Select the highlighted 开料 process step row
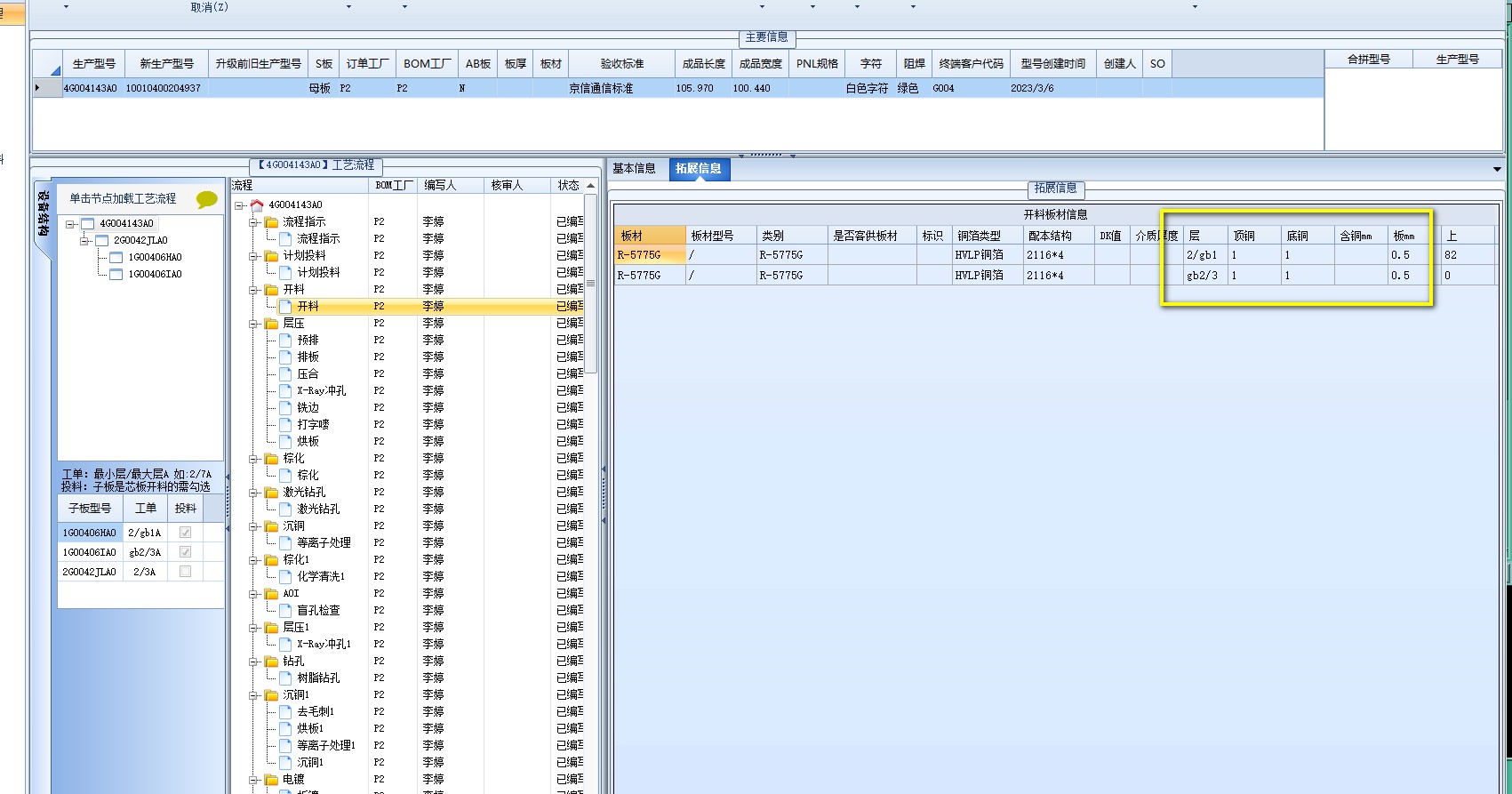The height and width of the screenshot is (794, 1512). point(408,306)
